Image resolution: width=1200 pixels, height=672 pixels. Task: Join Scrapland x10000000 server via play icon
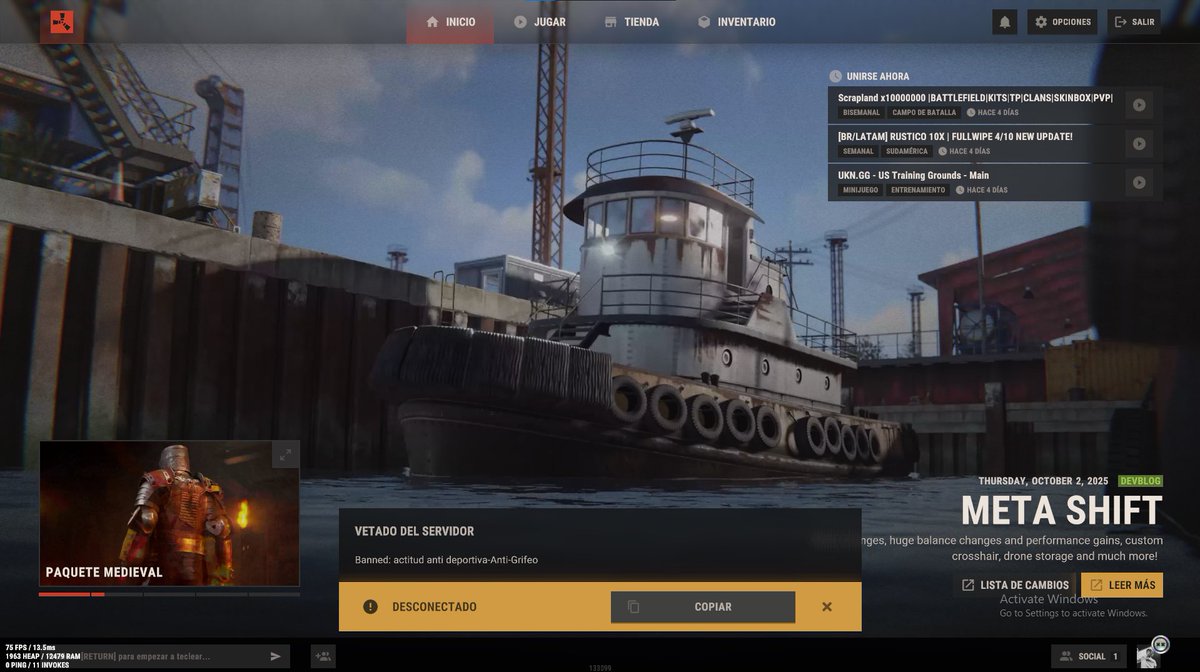coord(1139,104)
